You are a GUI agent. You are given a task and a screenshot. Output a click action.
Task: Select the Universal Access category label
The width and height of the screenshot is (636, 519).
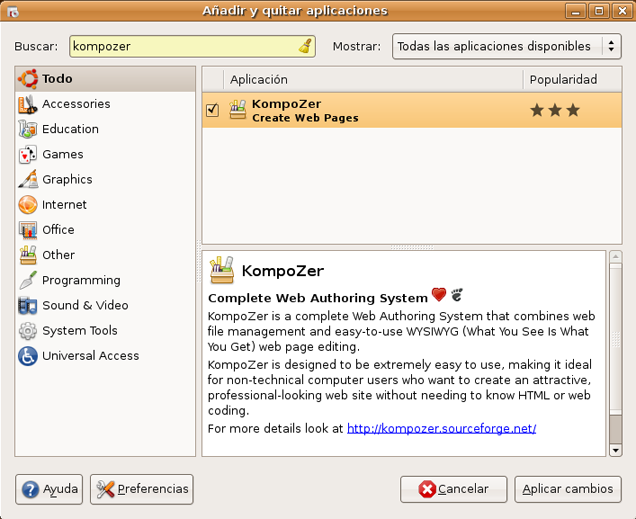pos(91,356)
